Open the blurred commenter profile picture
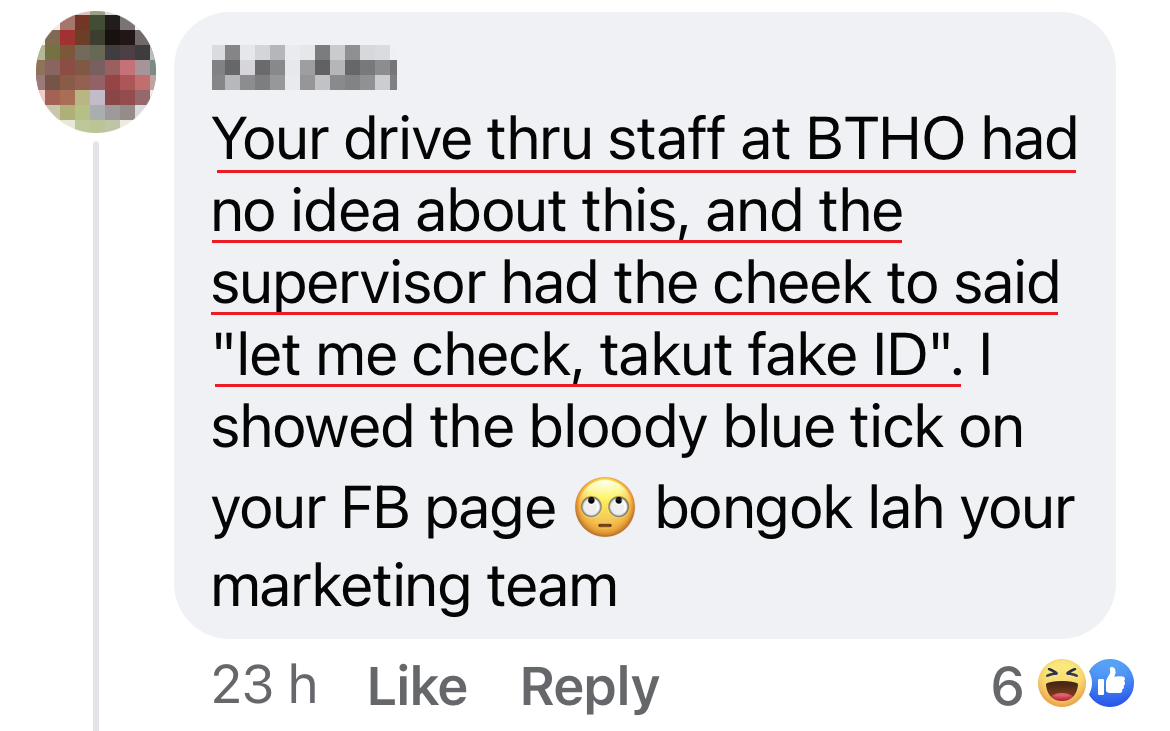 pos(96,72)
